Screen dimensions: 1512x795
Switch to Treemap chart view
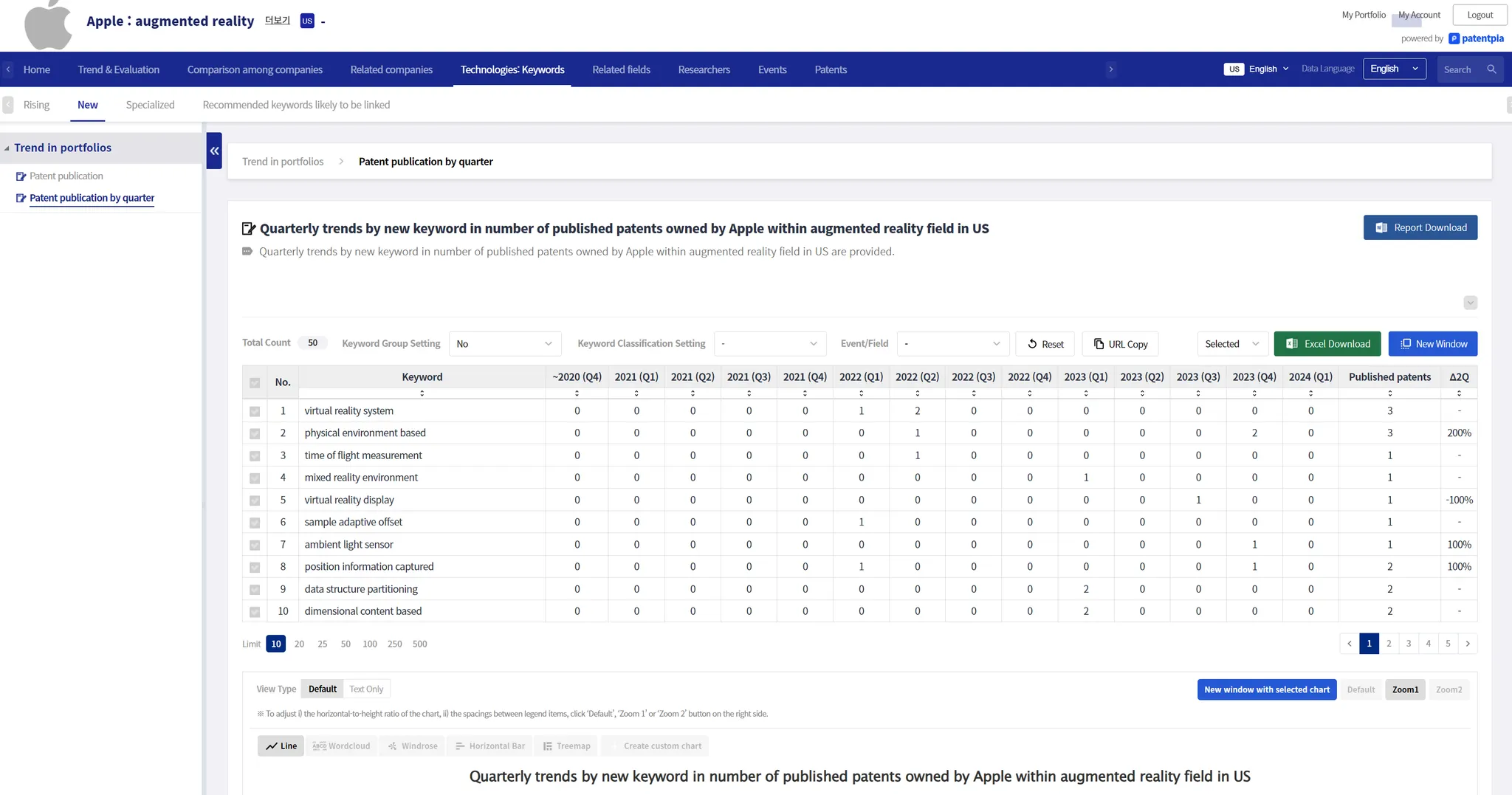click(566, 746)
